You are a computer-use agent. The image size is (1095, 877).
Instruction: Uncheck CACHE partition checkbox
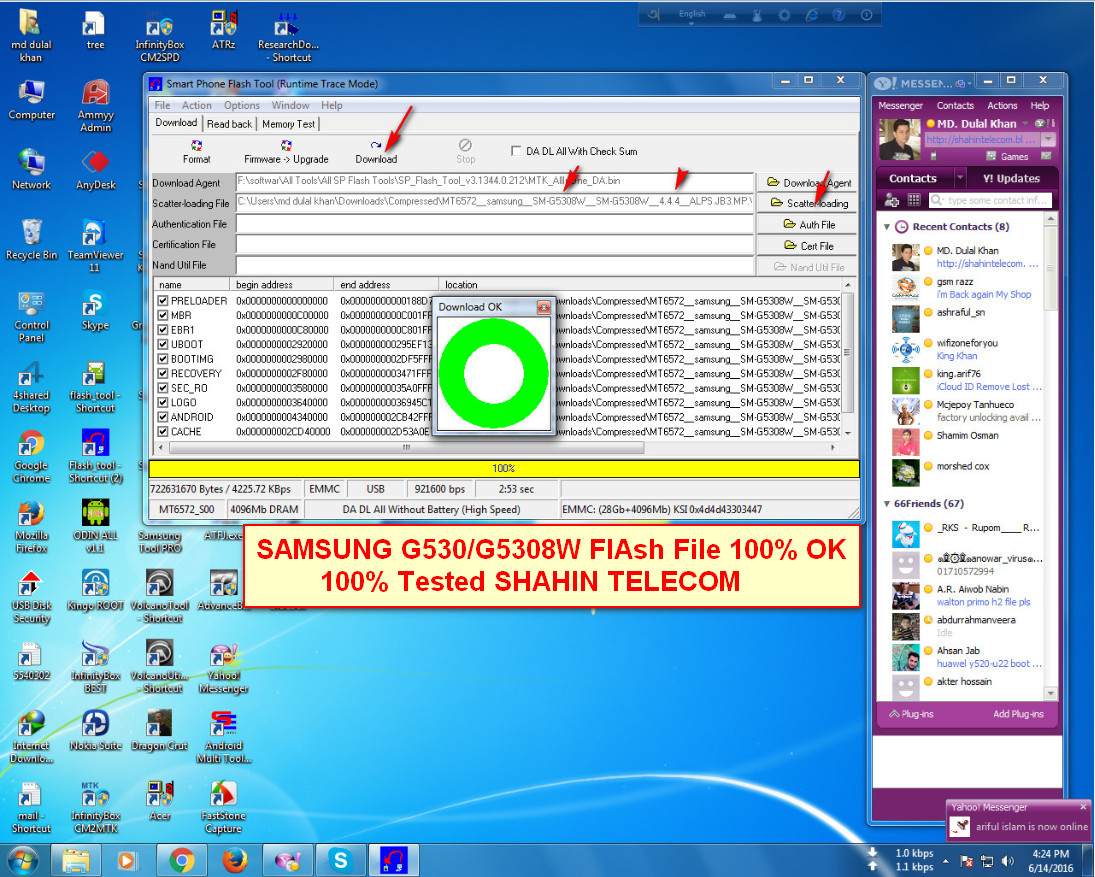pyautogui.click(x=163, y=432)
